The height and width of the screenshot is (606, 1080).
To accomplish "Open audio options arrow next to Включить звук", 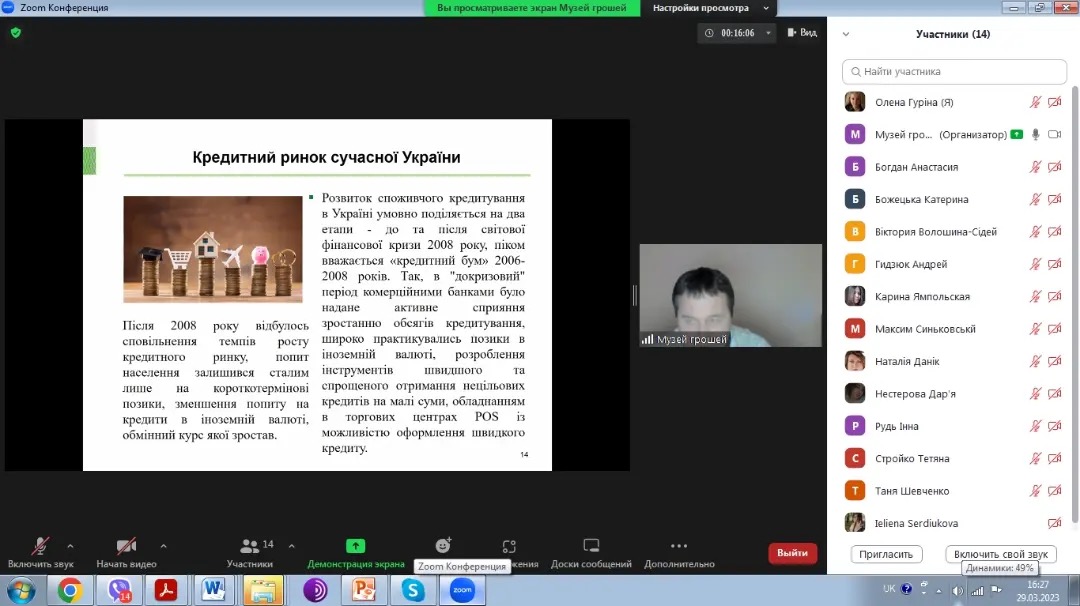I will [70, 546].
